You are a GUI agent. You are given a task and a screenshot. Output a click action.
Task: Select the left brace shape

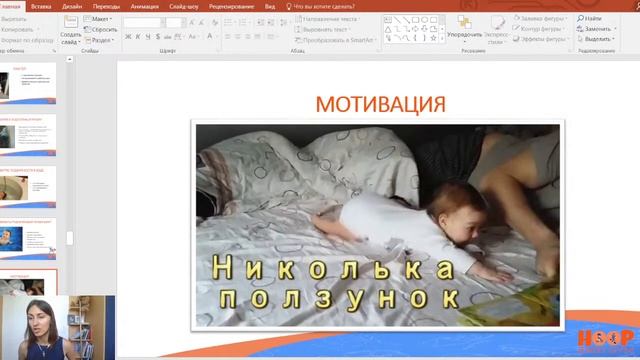pyautogui.click(x=415, y=38)
